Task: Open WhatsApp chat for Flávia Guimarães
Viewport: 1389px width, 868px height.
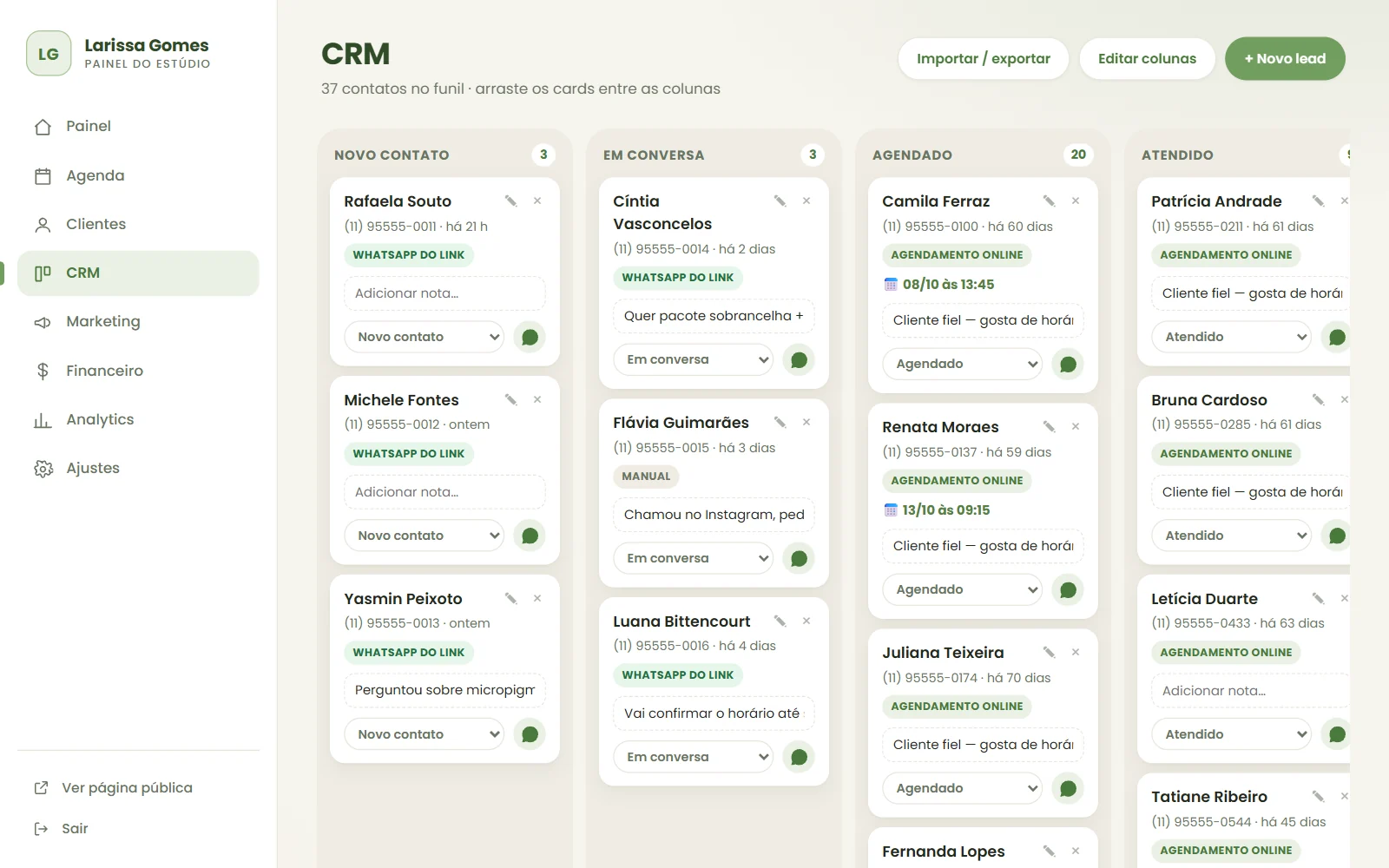Action: point(799,558)
